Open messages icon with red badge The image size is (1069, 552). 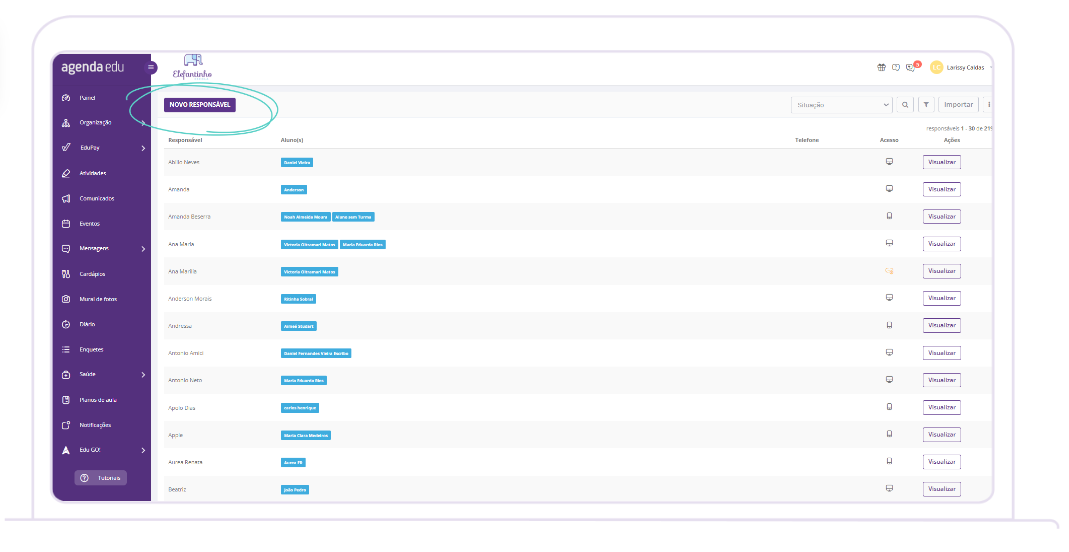912,67
